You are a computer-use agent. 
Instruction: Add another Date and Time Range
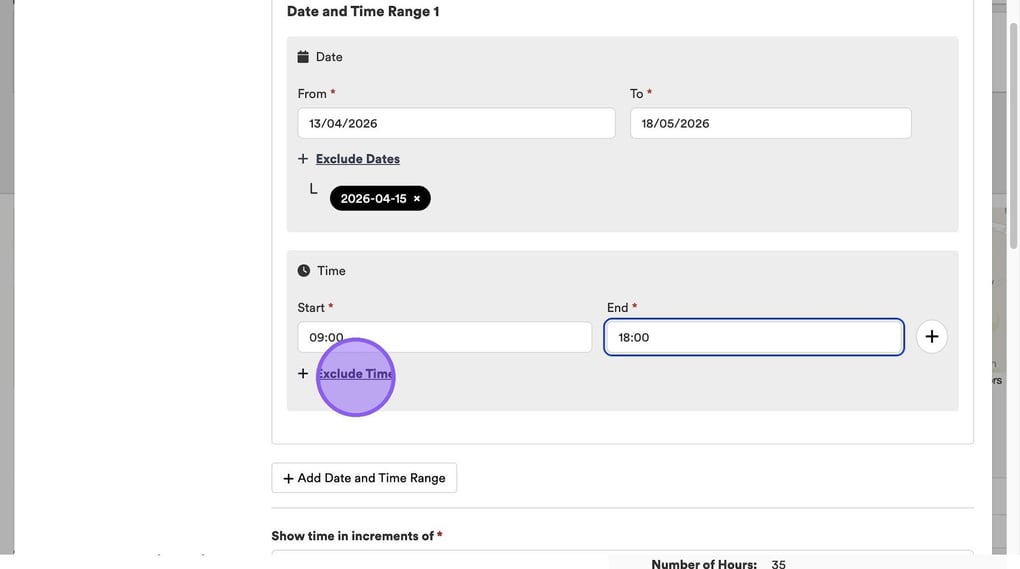[x=364, y=478]
